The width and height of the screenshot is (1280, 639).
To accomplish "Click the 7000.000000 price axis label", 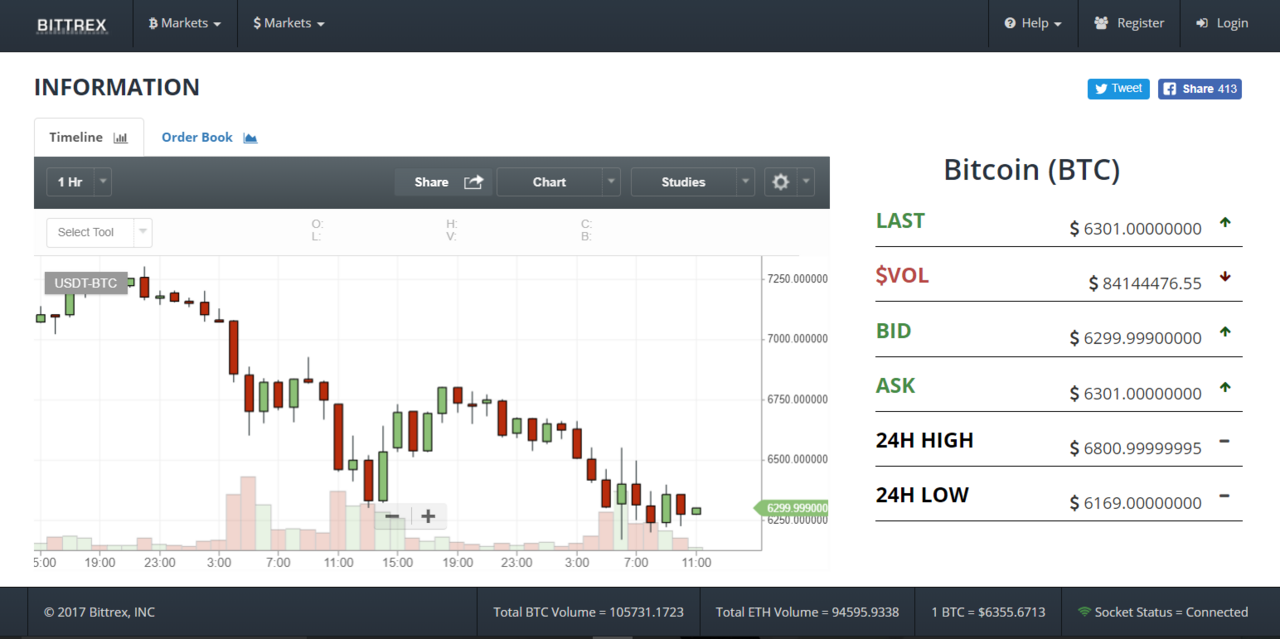I will (x=797, y=339).
